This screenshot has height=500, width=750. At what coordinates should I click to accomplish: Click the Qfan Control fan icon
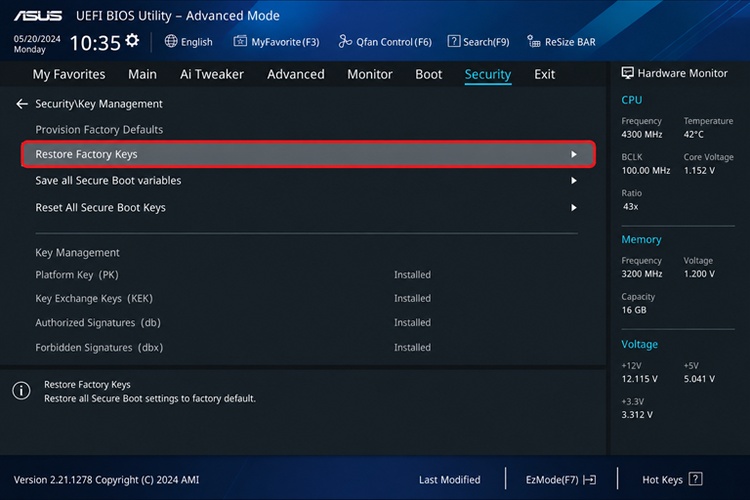pos(345,42)
